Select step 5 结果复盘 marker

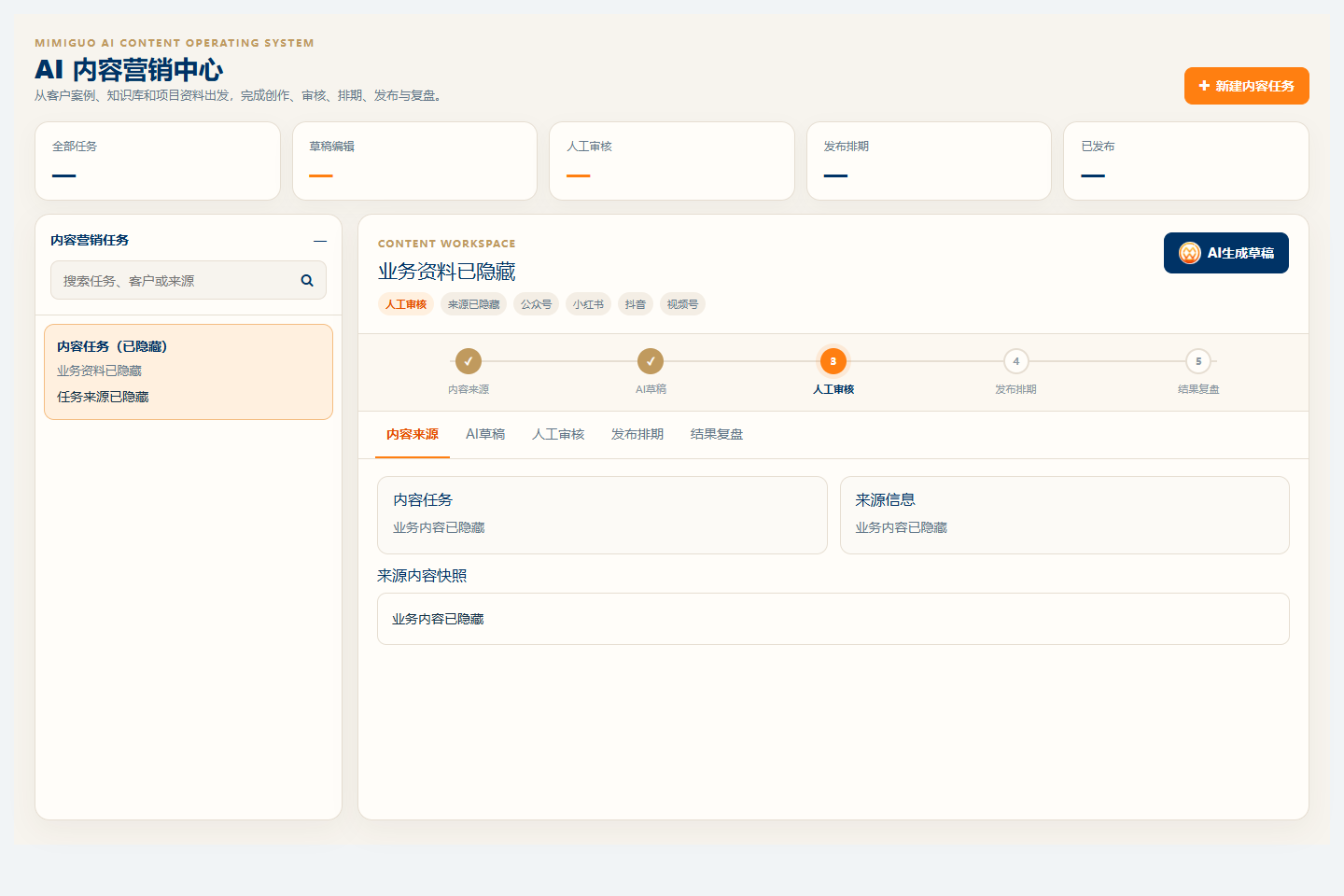pos(1198,361)
